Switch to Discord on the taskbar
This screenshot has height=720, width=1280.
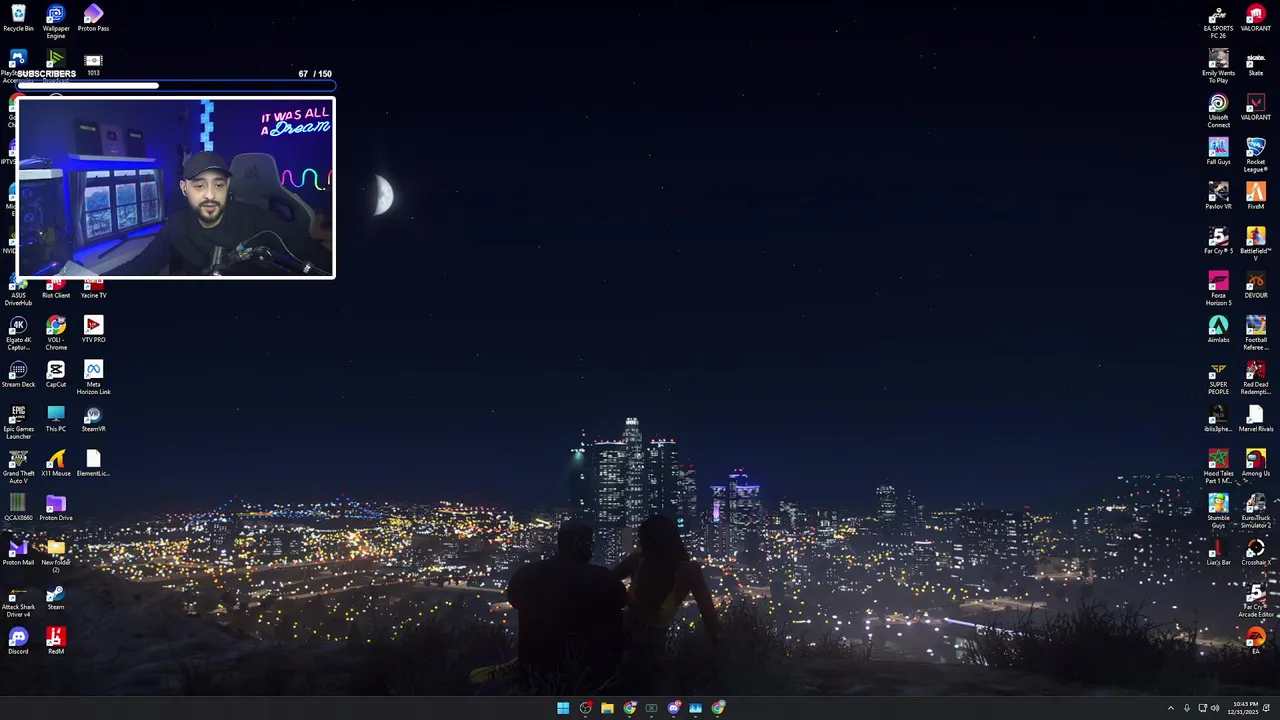tap(674, 708)
